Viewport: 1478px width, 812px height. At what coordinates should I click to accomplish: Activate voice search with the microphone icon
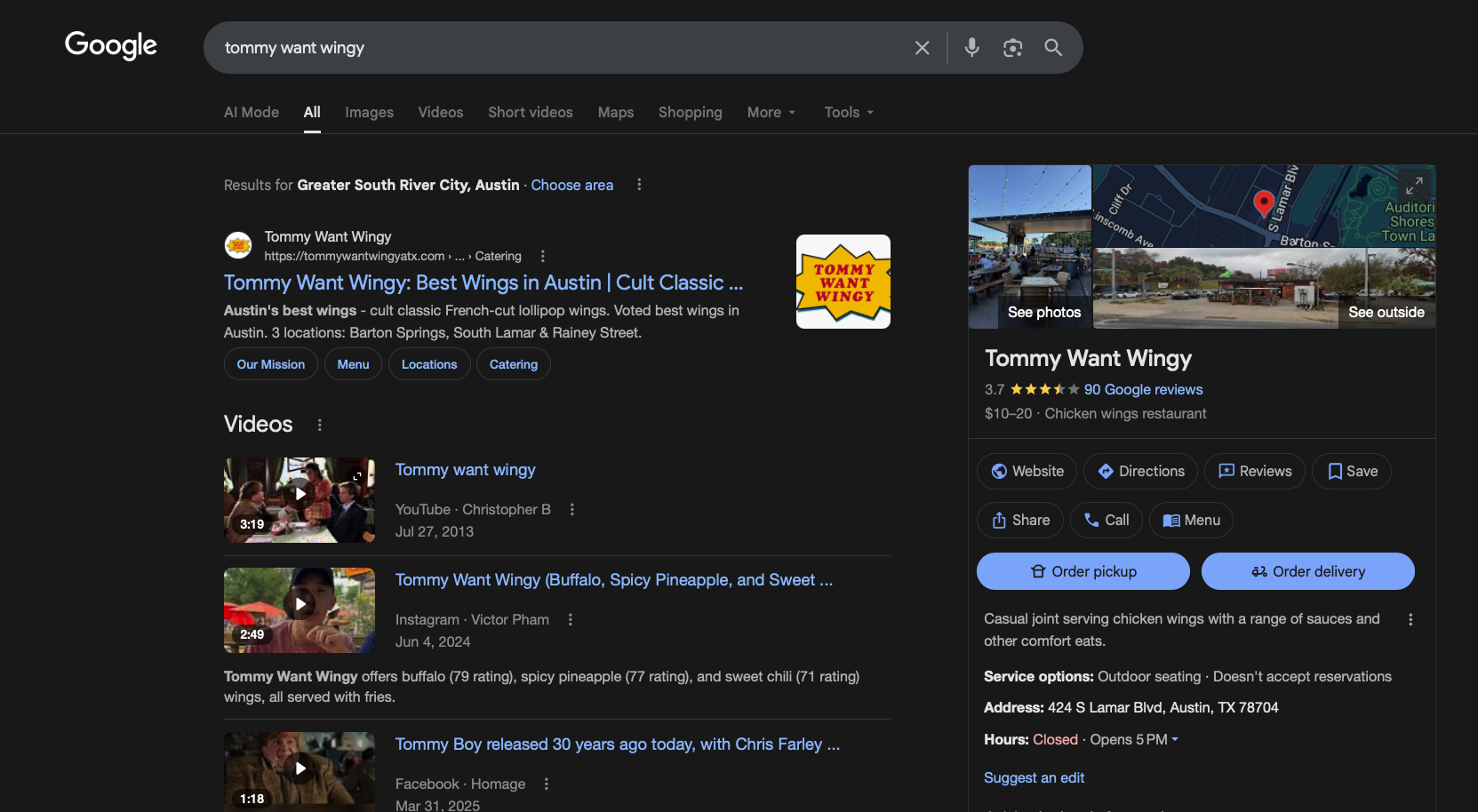[971, 47]
